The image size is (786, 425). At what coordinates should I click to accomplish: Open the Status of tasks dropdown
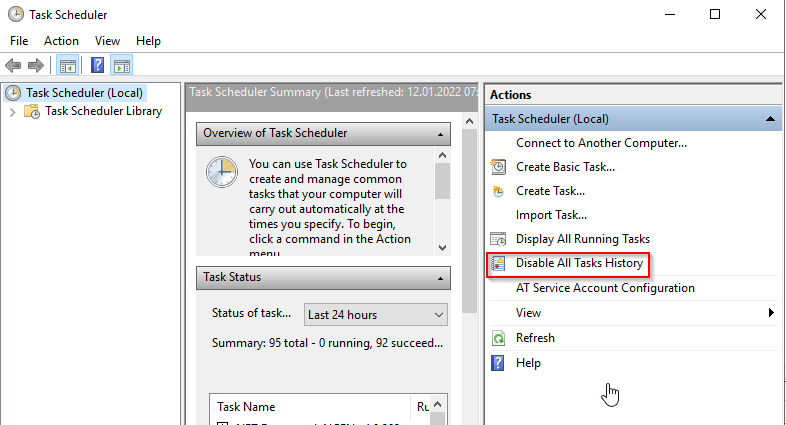(376, 315)
